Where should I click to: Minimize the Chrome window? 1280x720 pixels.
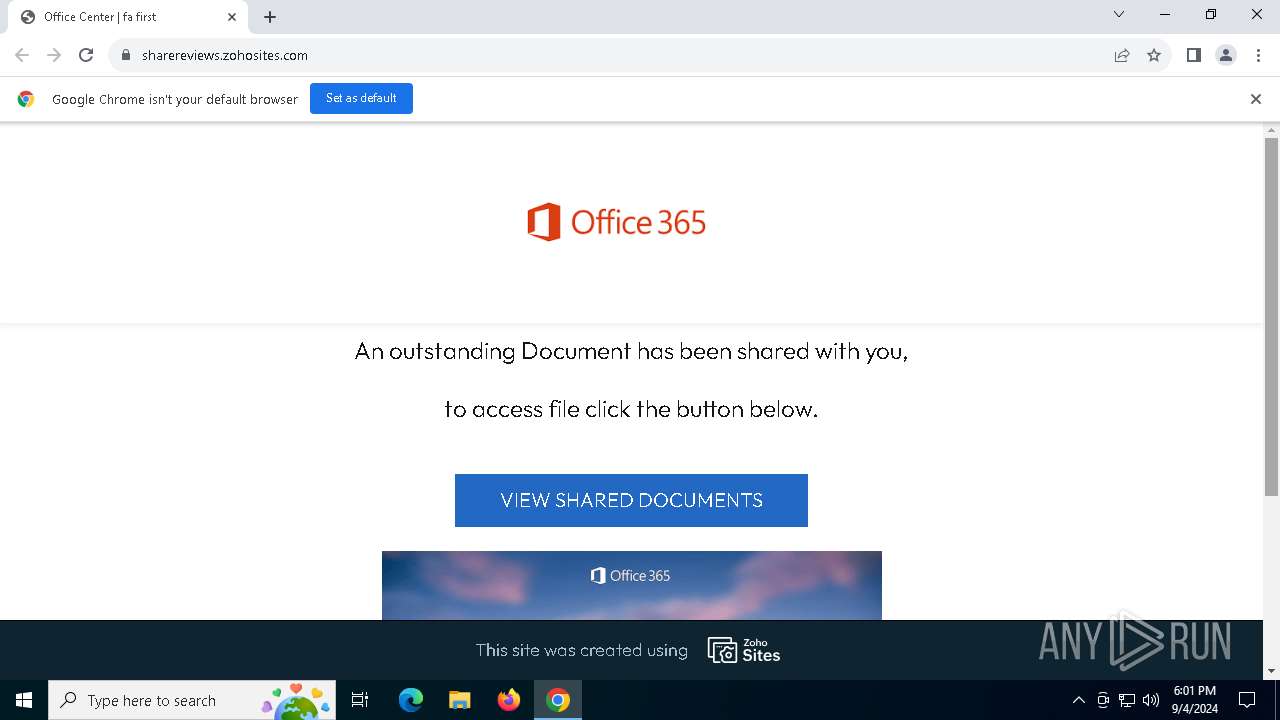(1165, 14)
